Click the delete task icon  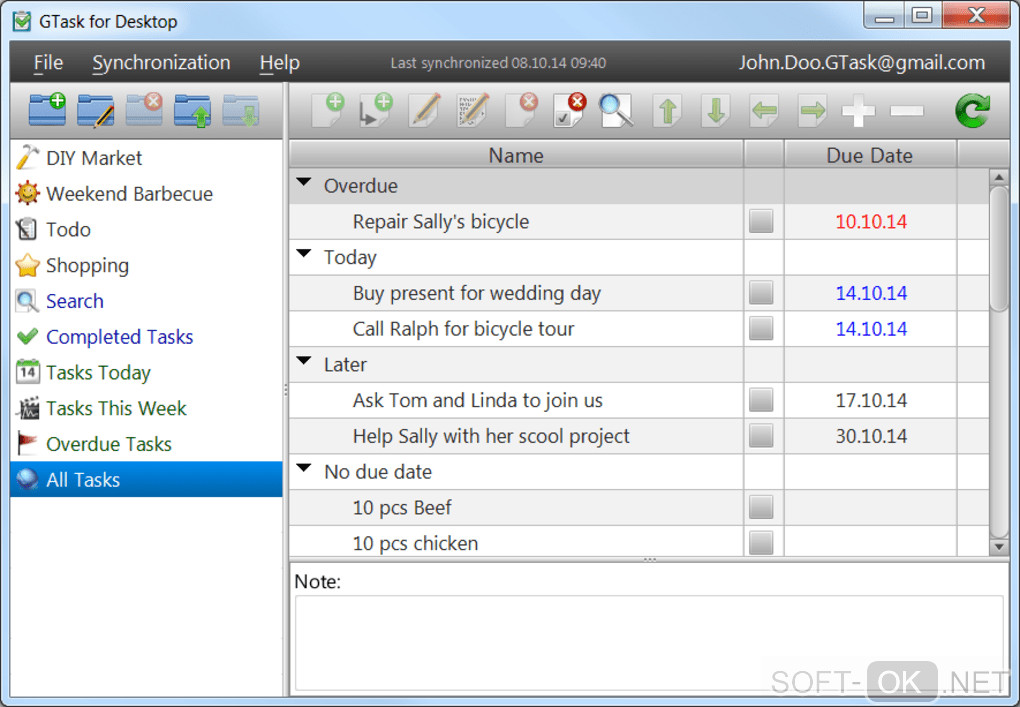tap(522, 110)
